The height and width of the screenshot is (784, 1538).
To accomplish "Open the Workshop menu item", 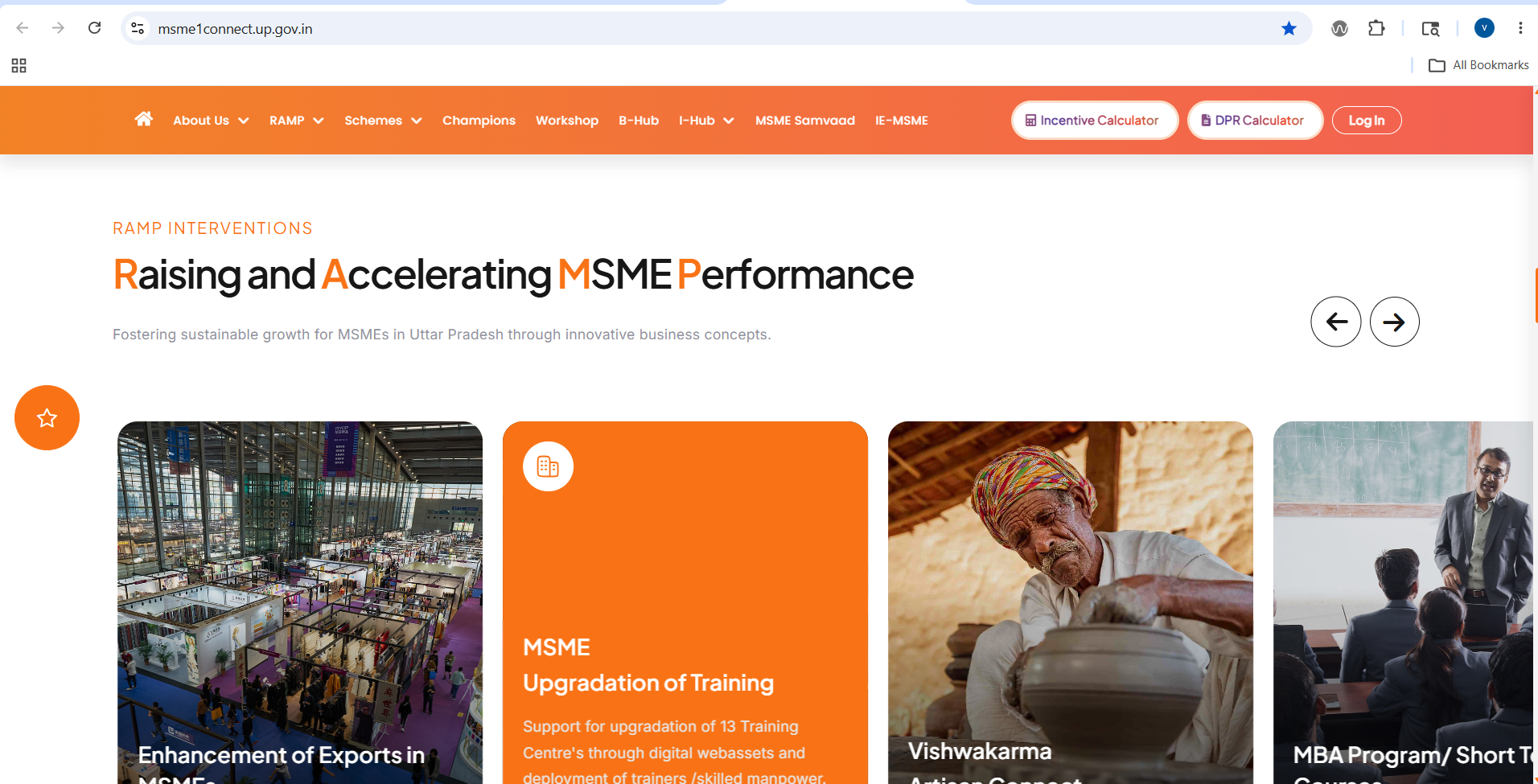I will pyautogui.click(x=567, y=121).
